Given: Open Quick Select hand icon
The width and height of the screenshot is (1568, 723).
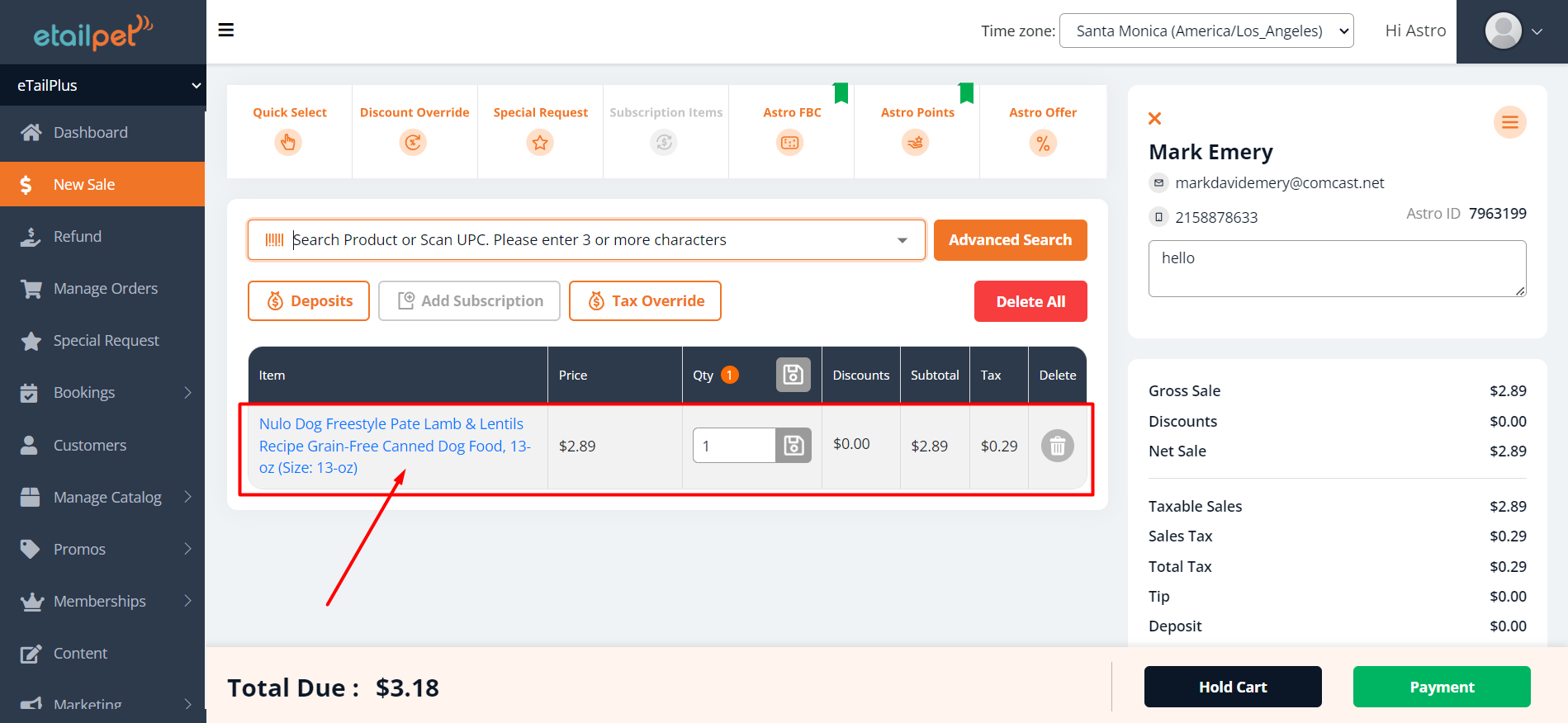Looking at the screenshot, I should point(288,143).
